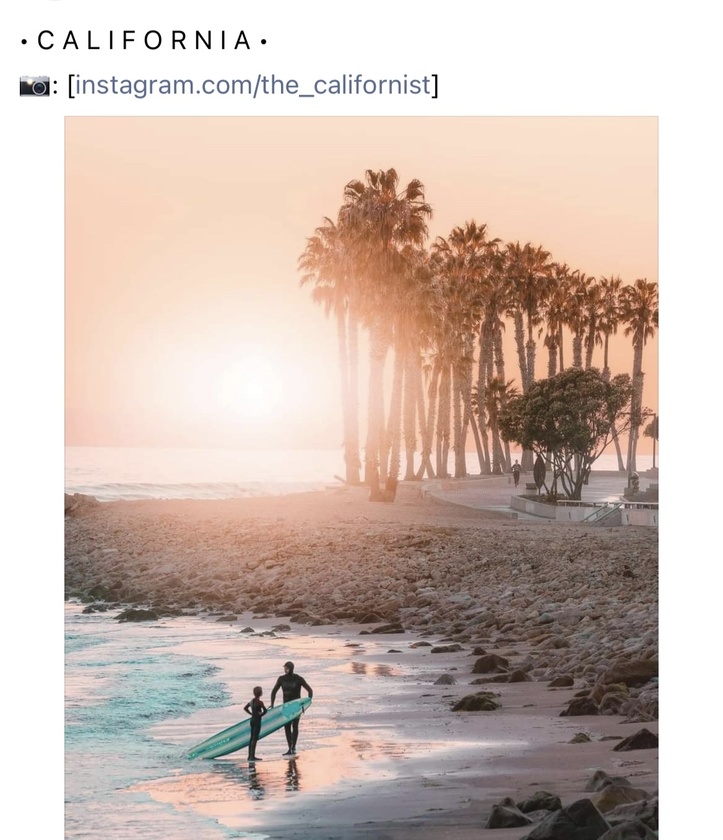The width and height of the screenshot is (723, 840).
Task: Select the jogger on the promenade
Action: click(x=516, y=472)
